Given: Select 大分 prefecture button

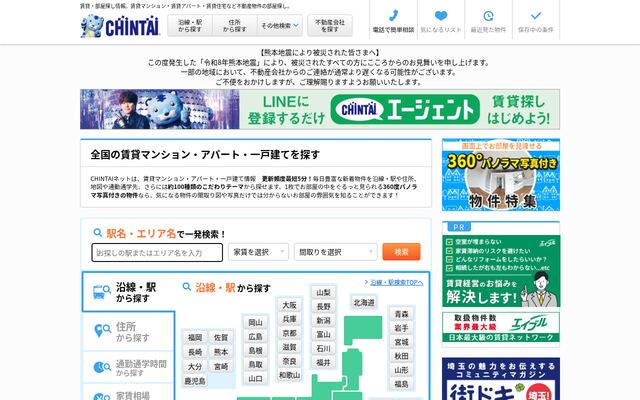Looking at the screenshot, I should click(195, 367).
